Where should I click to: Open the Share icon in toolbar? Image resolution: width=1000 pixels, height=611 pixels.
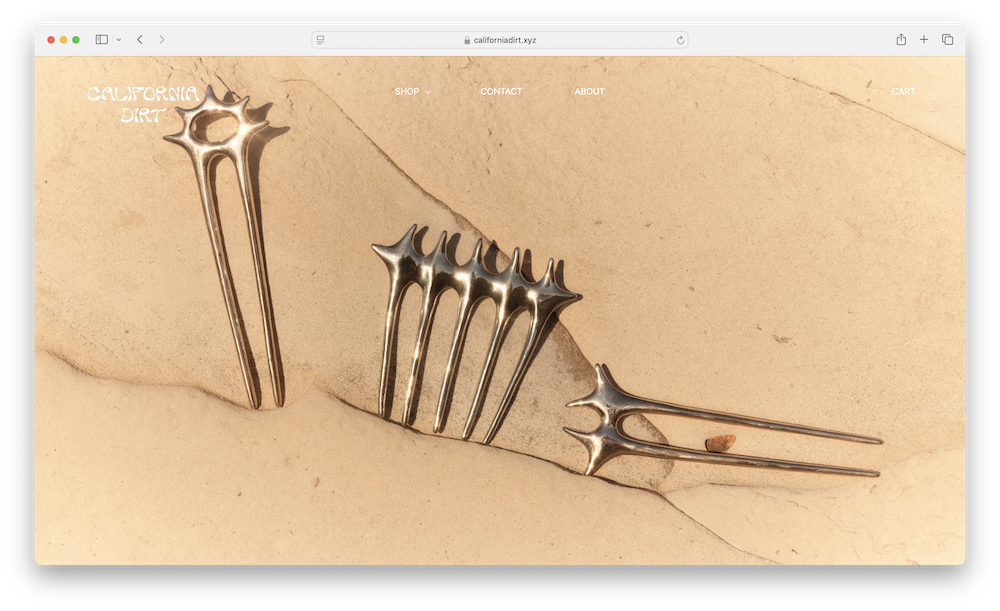pos(901,40)
